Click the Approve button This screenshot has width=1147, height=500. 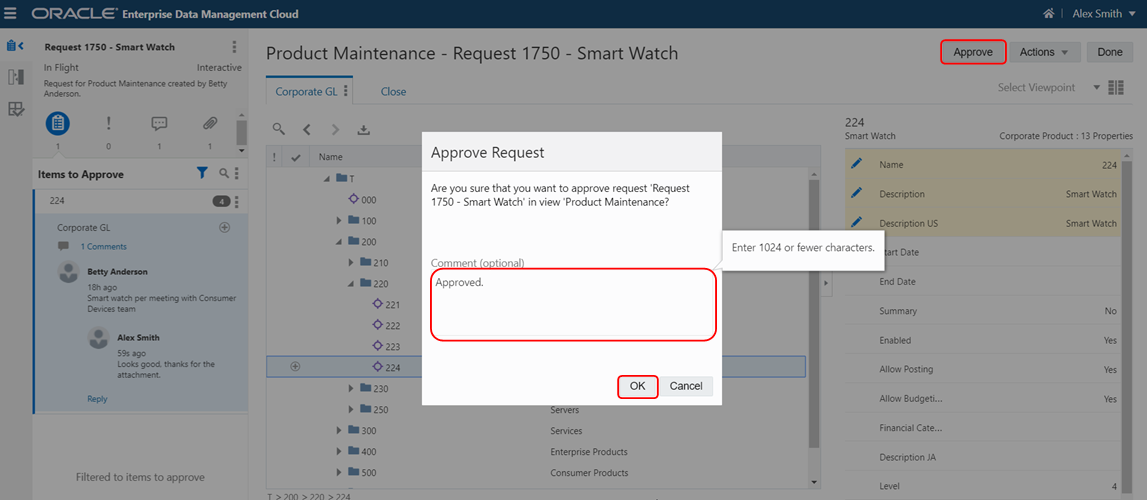973,52
